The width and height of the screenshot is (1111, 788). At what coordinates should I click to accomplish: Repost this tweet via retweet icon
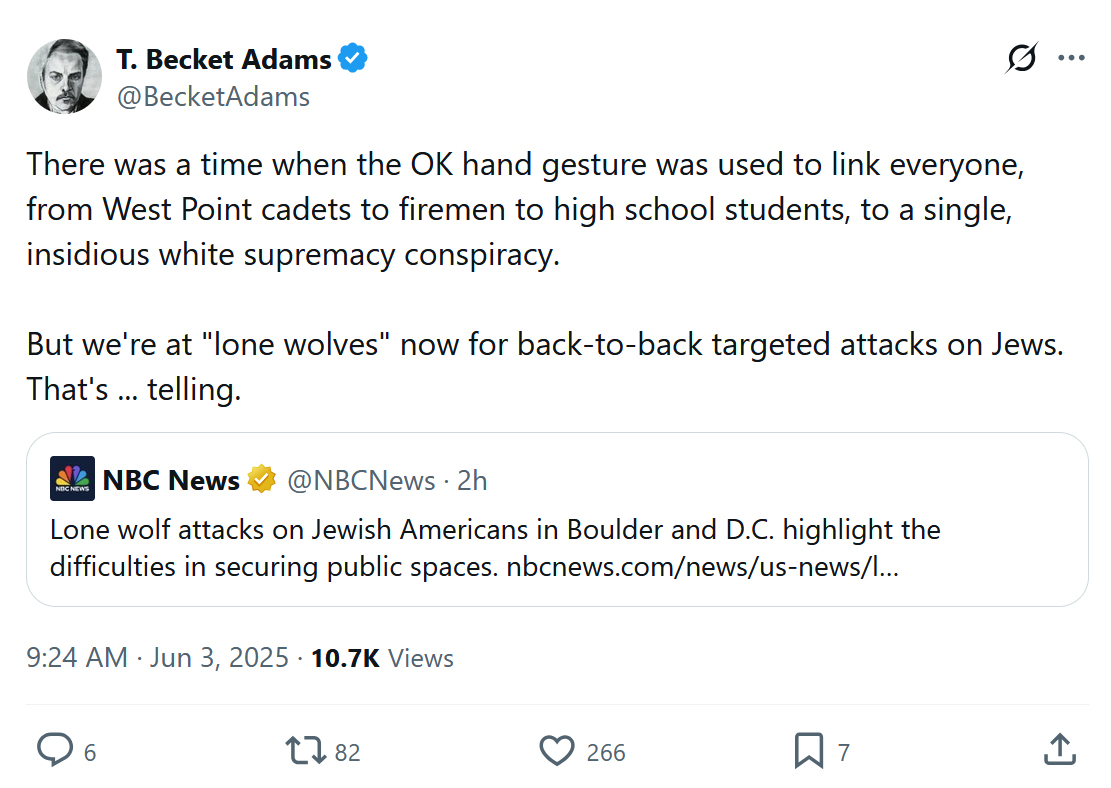tap(305, 750)
